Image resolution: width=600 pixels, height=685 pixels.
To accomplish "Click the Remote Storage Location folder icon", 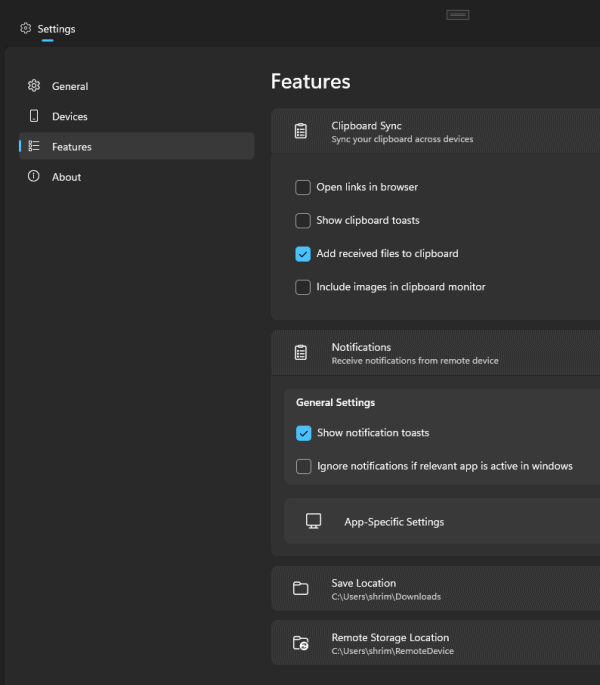I will coord(301,643).
